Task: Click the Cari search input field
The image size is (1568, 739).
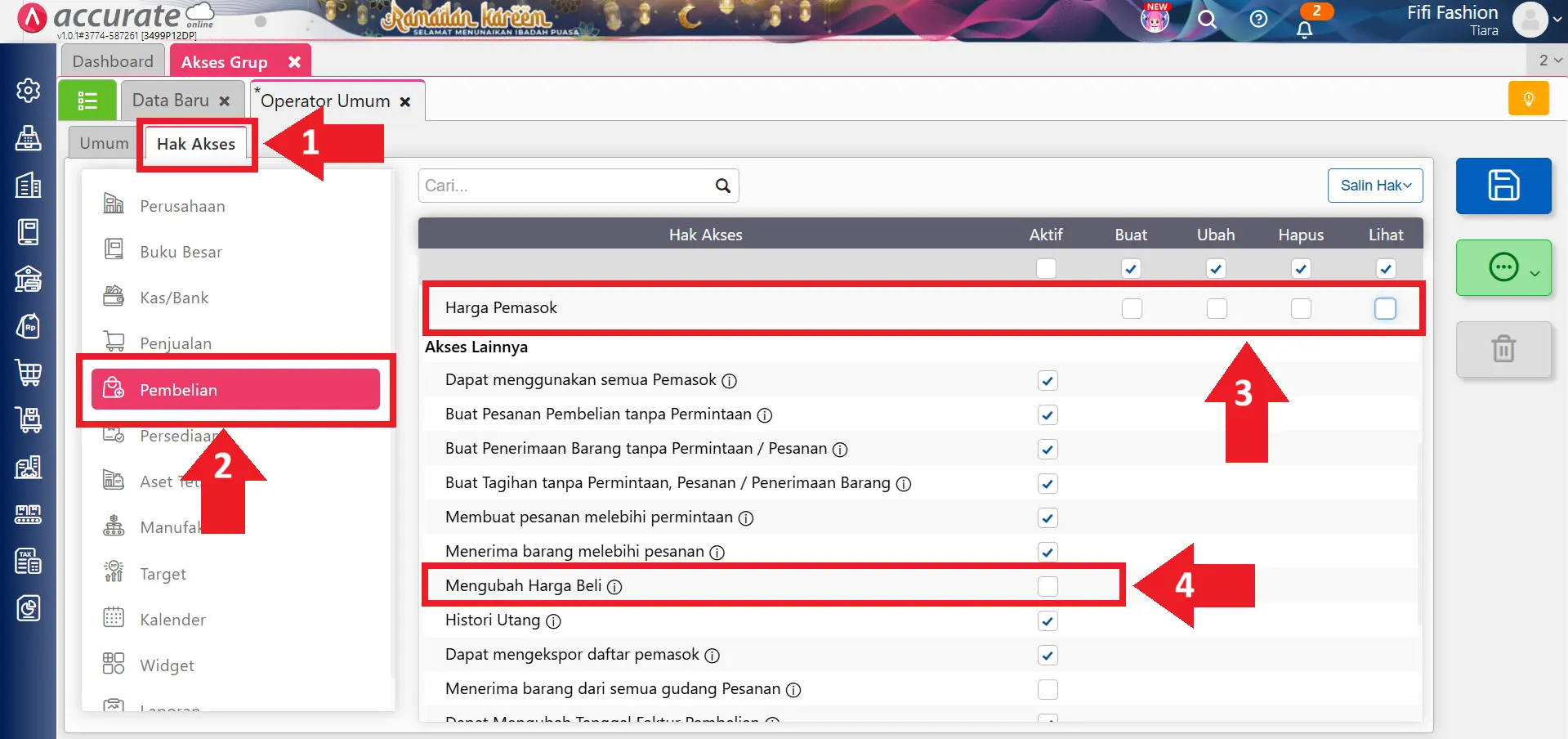Action: (x=565, y=186)
